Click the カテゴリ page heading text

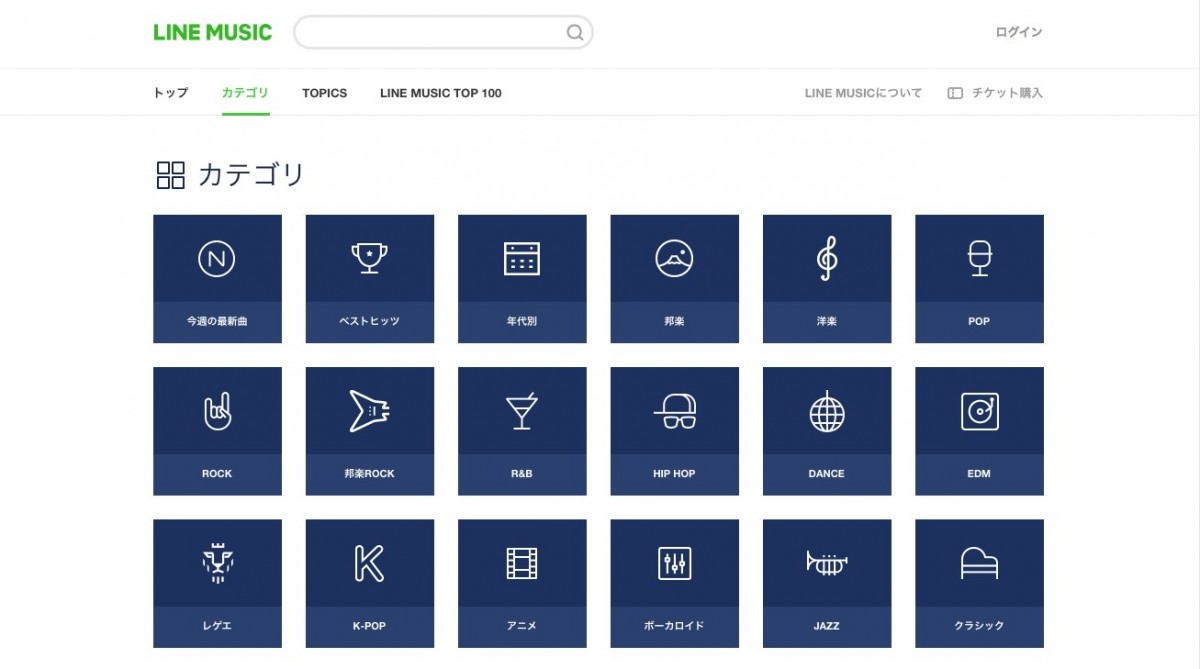pyautogui.click(x=251, y=175)
